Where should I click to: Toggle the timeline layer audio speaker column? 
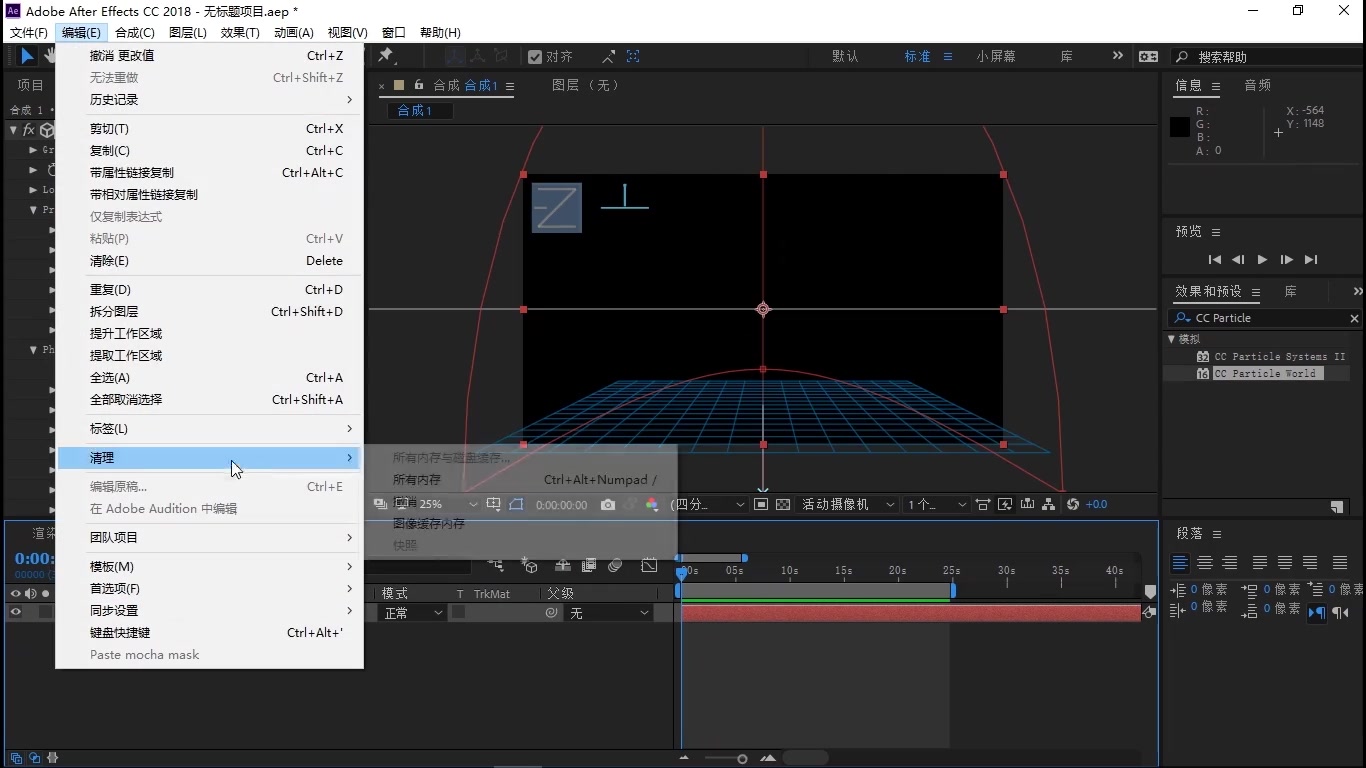pos(30,594)
